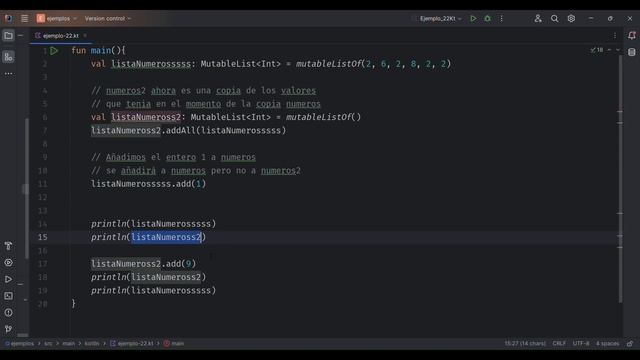Click println(listaNumerosssss) on line 19
This screenshot has width=640, height=360.
(153, 291)
